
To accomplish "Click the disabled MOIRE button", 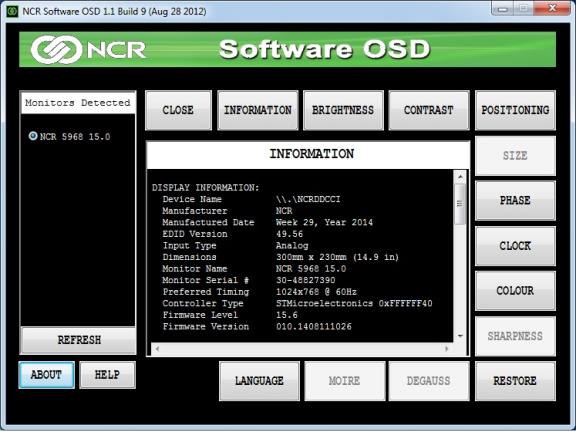I will (345, 381).
